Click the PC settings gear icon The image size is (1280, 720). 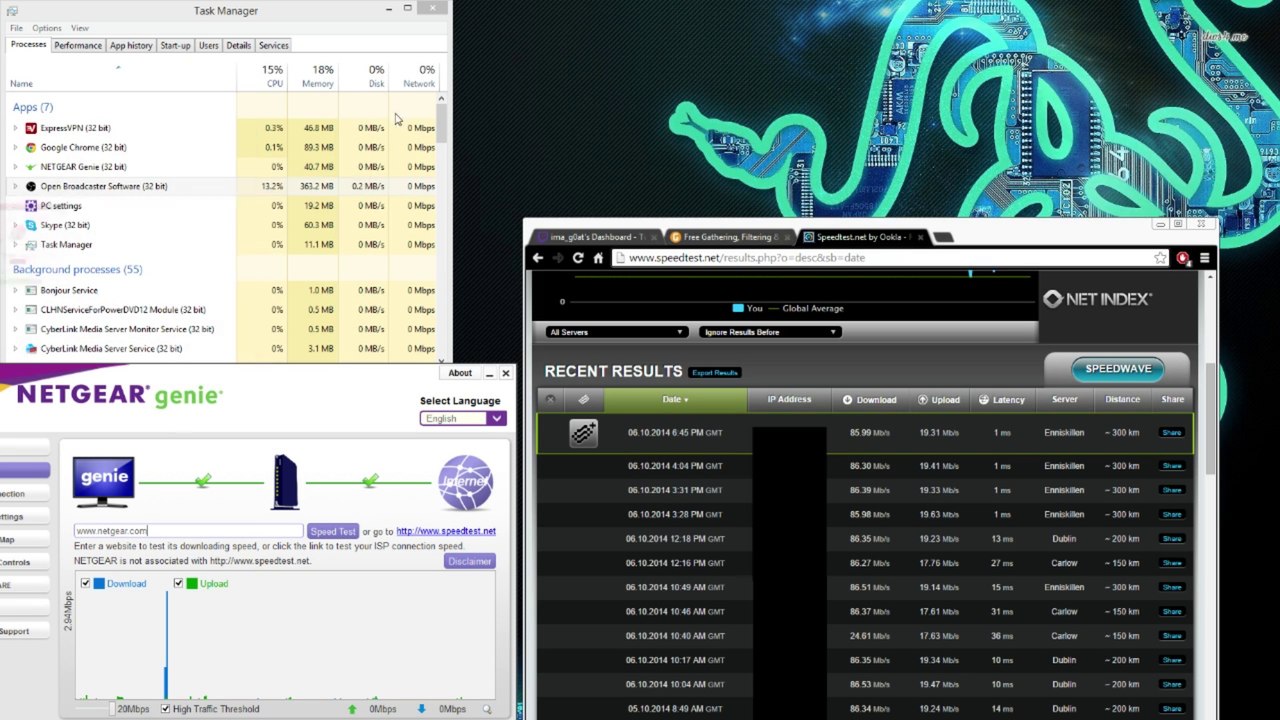(31, 206)
